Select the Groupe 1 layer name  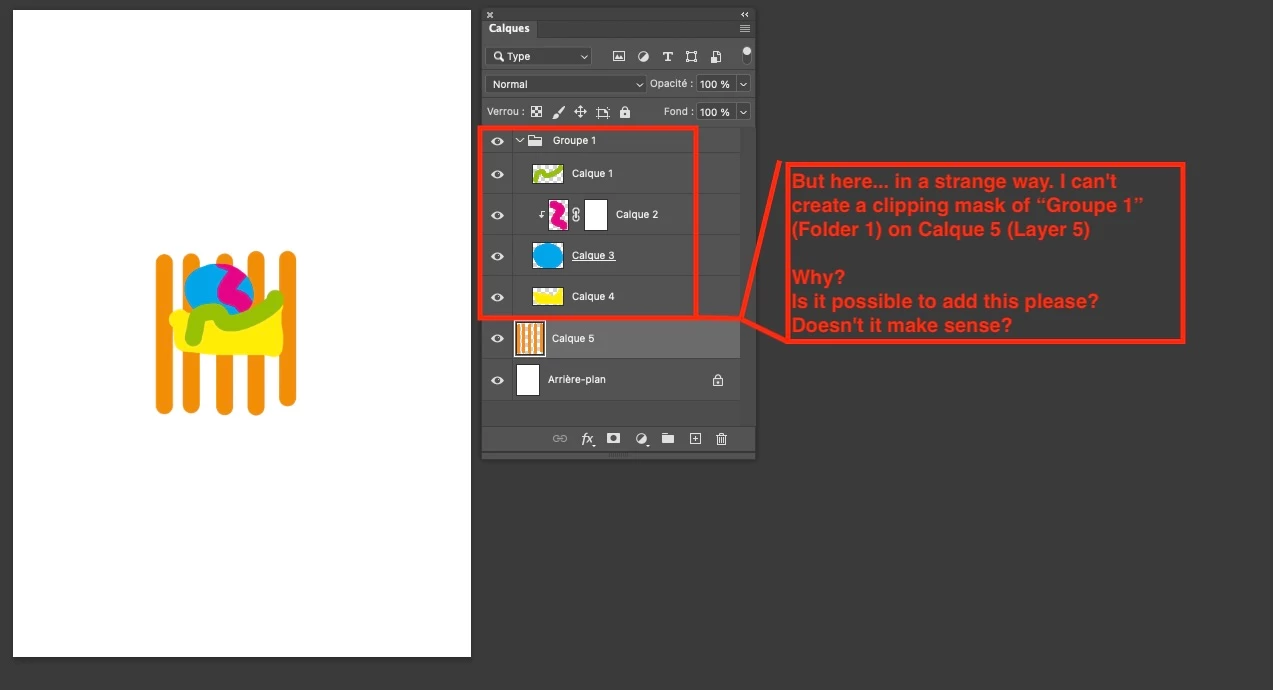(x=574, y=141)
